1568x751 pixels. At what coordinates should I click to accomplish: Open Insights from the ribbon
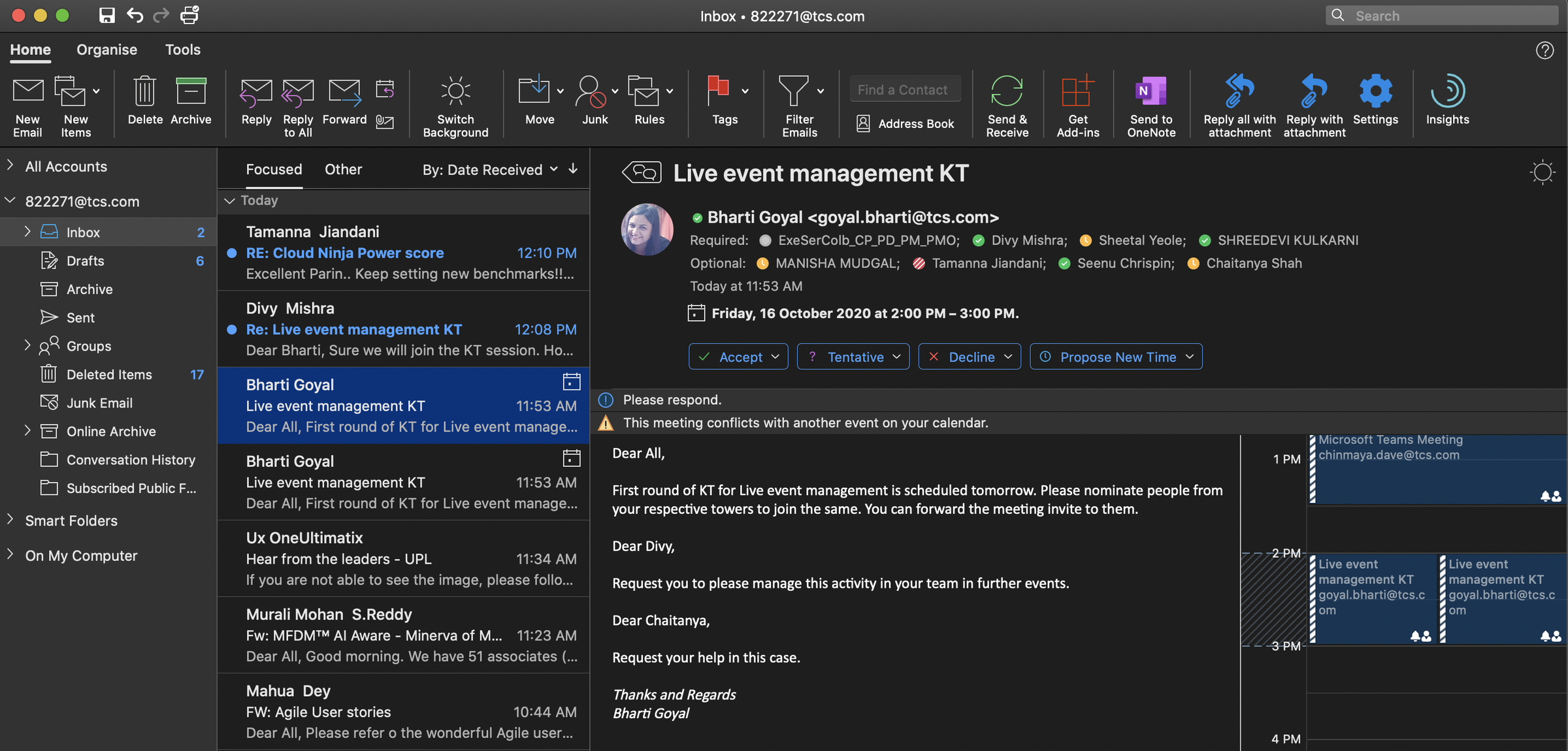pos(1447,93)
